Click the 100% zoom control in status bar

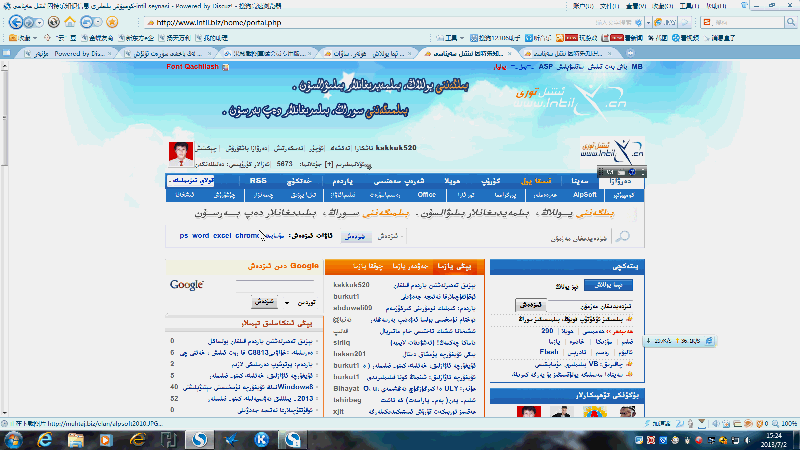pos(786,423)
